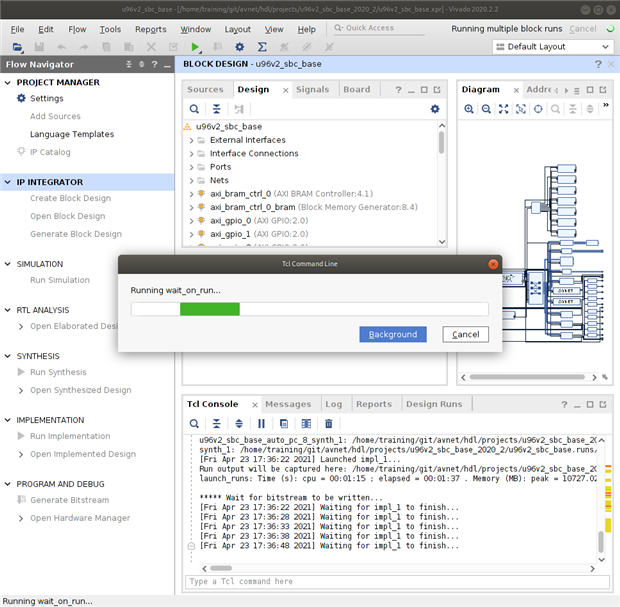
Task: Clear the Tcl Console with trash icon
Action: [x=328, y=424]
